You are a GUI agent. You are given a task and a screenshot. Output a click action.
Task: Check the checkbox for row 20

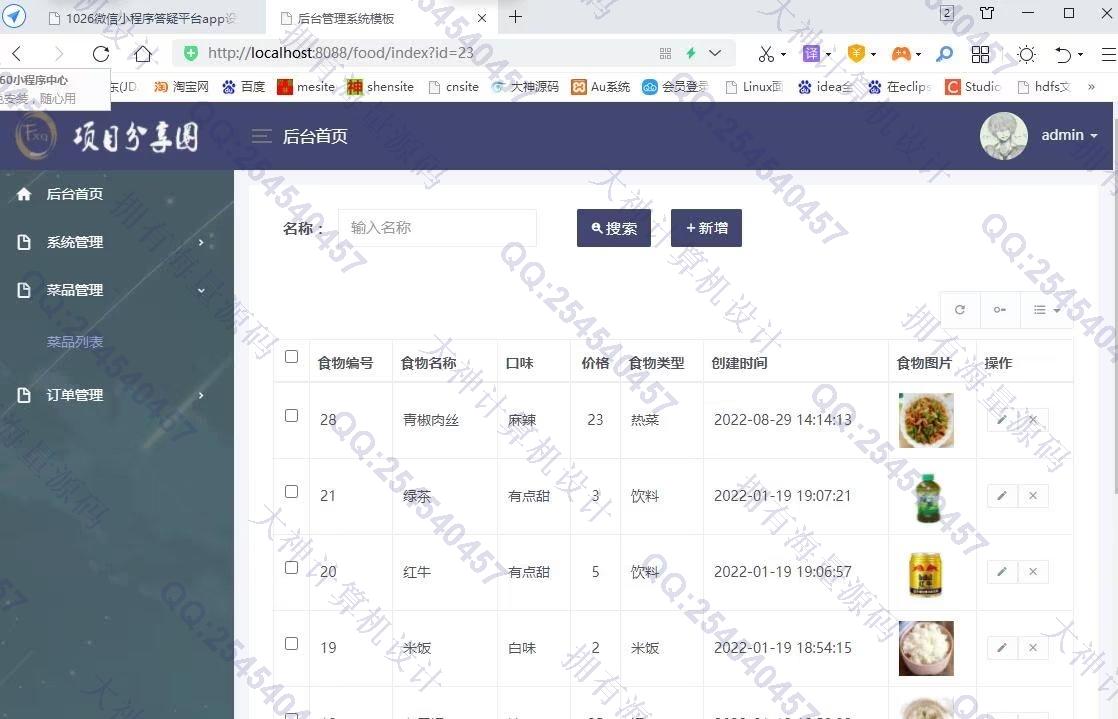291,567
